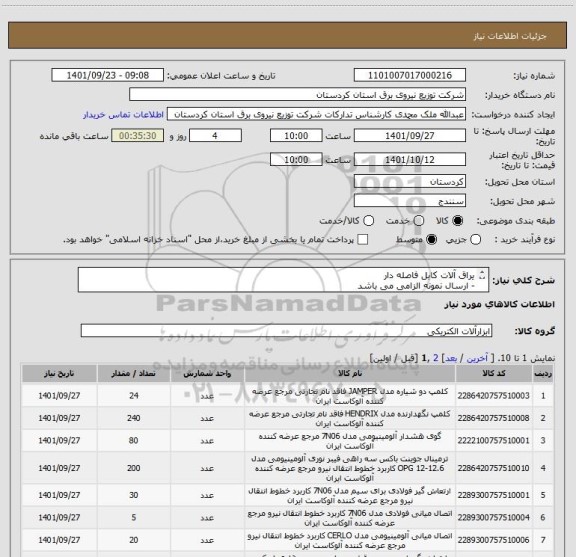Click the delivery city field سنندج
576x557 pixels.
410,201
